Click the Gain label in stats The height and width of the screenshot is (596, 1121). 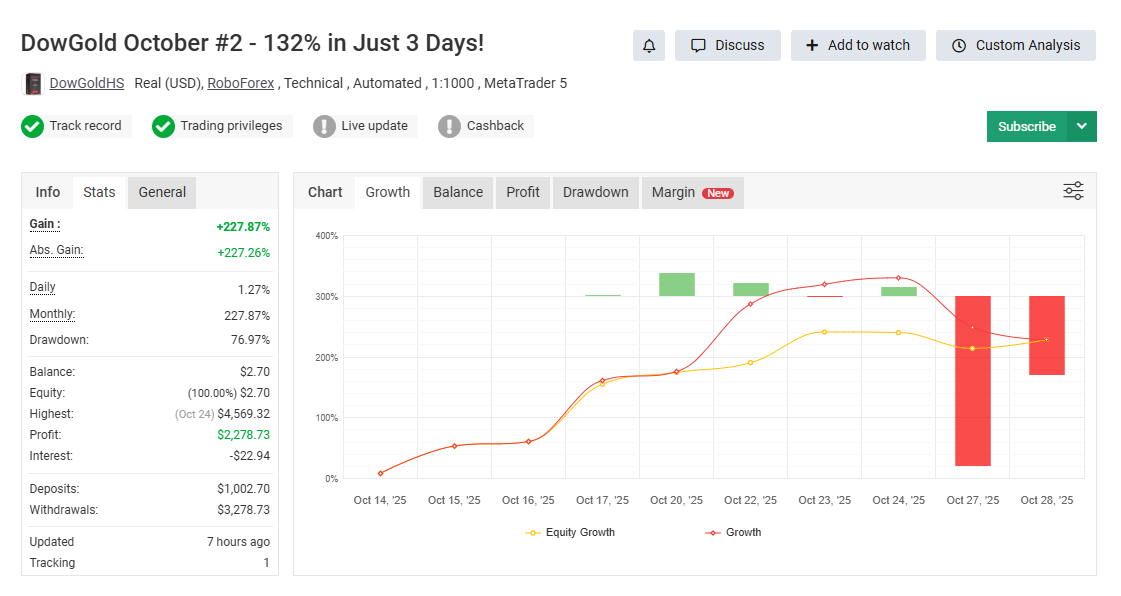coord(44,225)
